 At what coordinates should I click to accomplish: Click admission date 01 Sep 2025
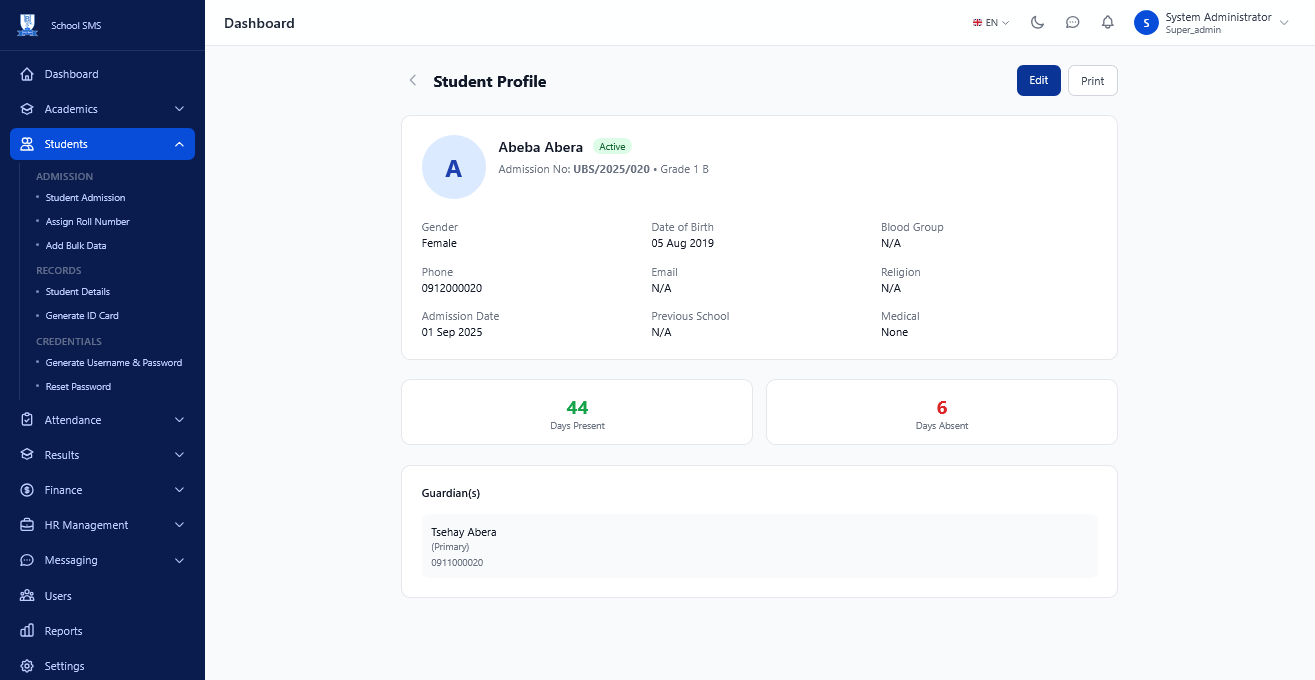(x=452, y=332)
